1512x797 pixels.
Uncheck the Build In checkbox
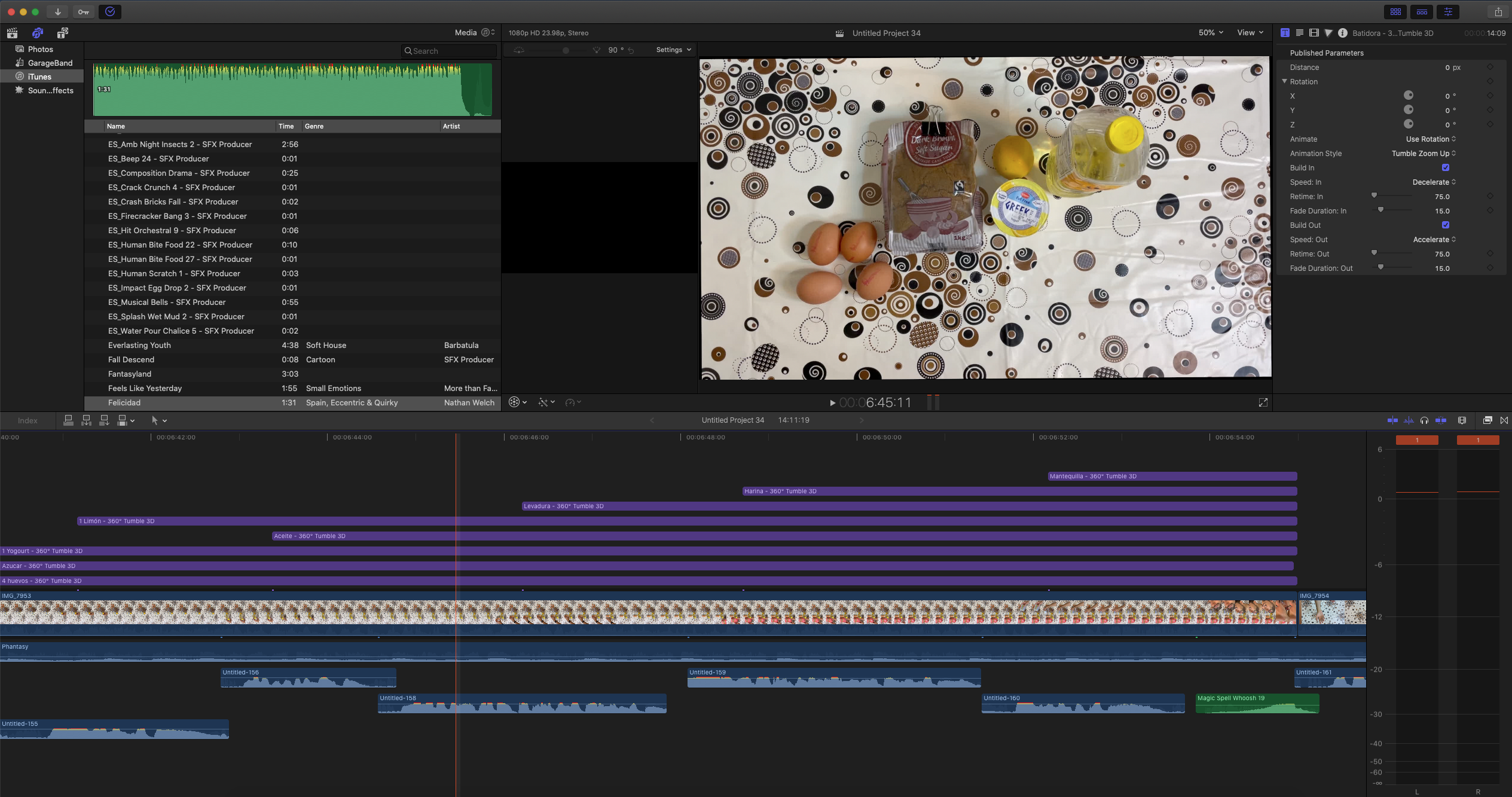coord(1445,168)
